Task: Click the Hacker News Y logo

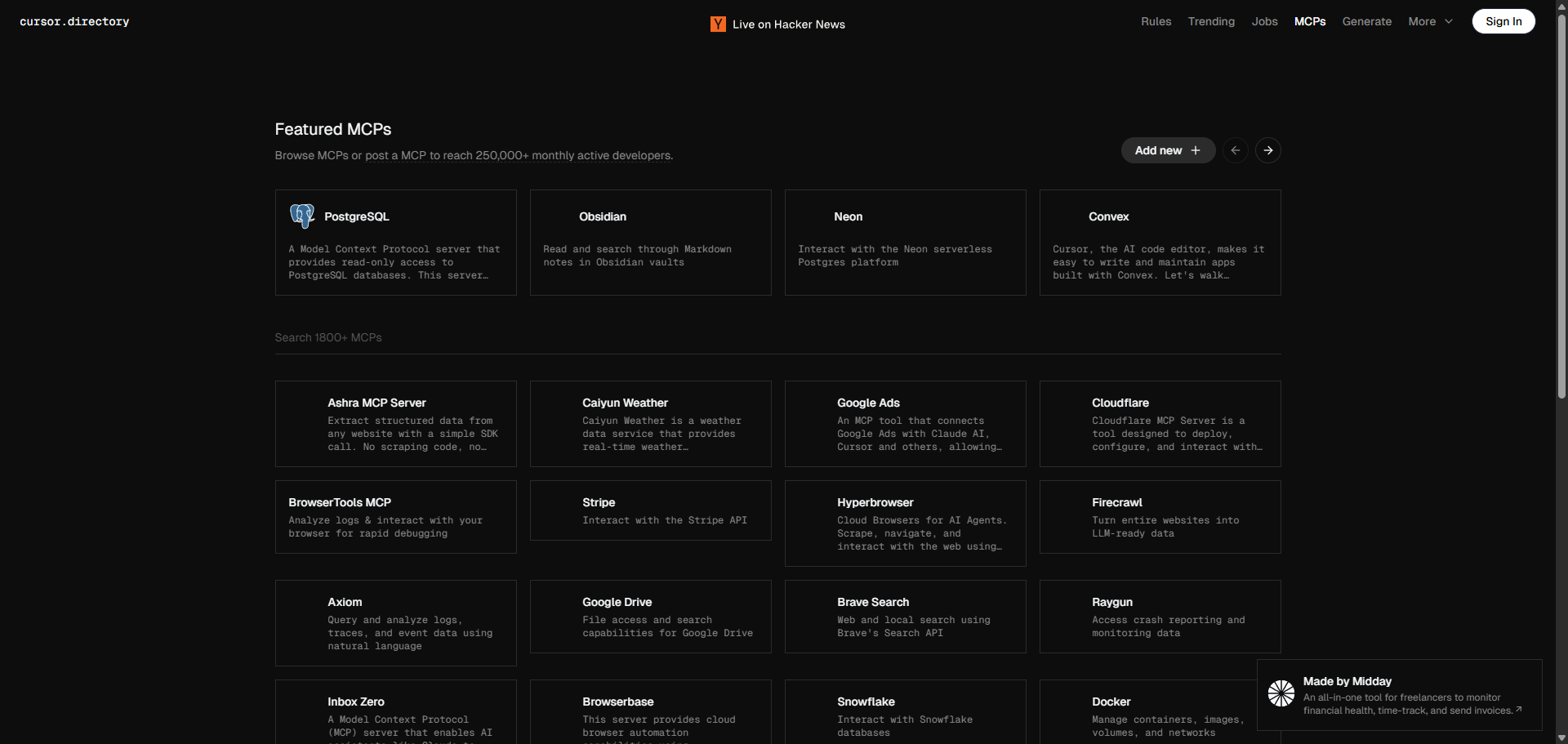Action: 718,25
